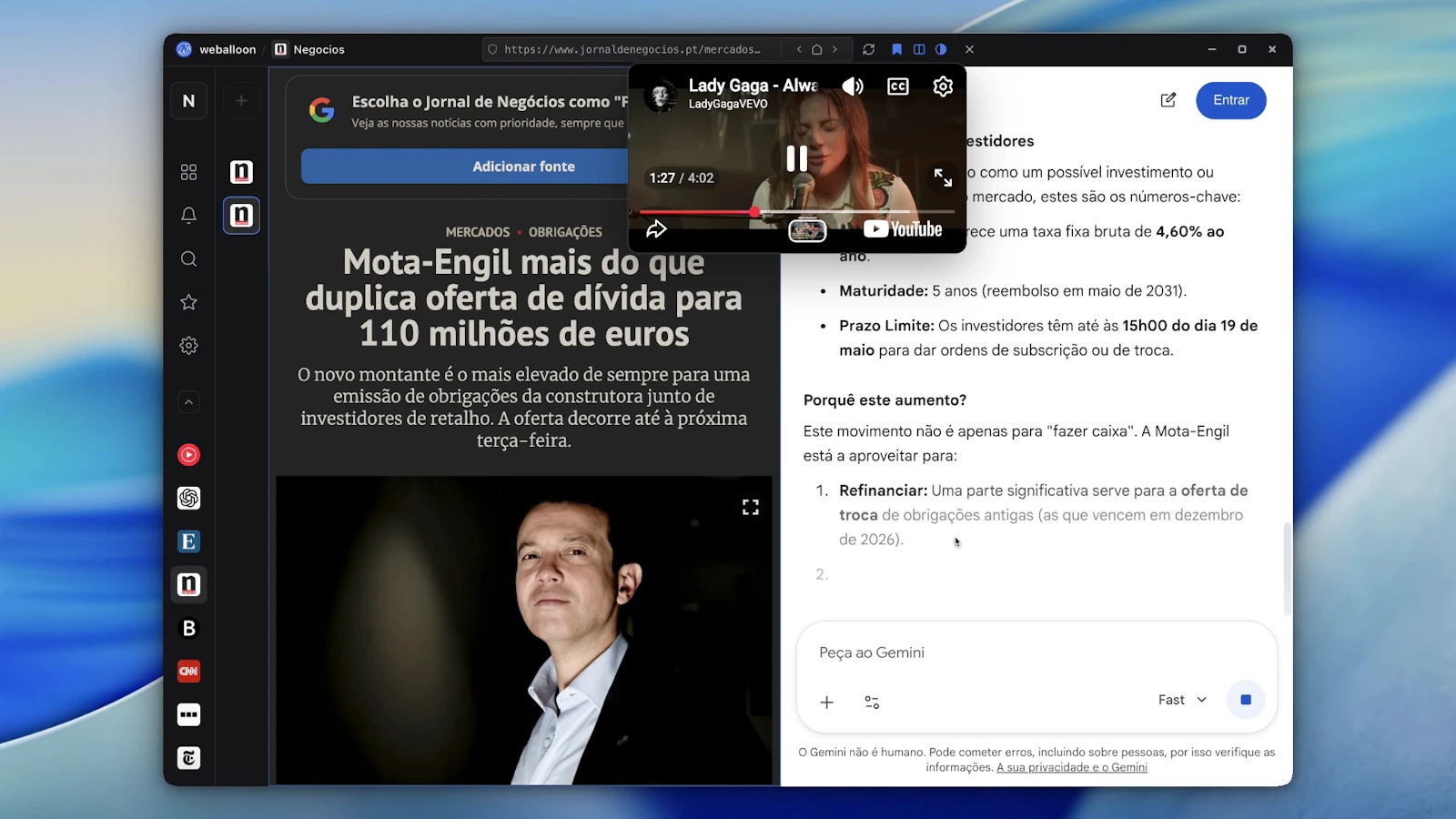
Task: Click the new chat edit icon
Action: [1168, 100]
